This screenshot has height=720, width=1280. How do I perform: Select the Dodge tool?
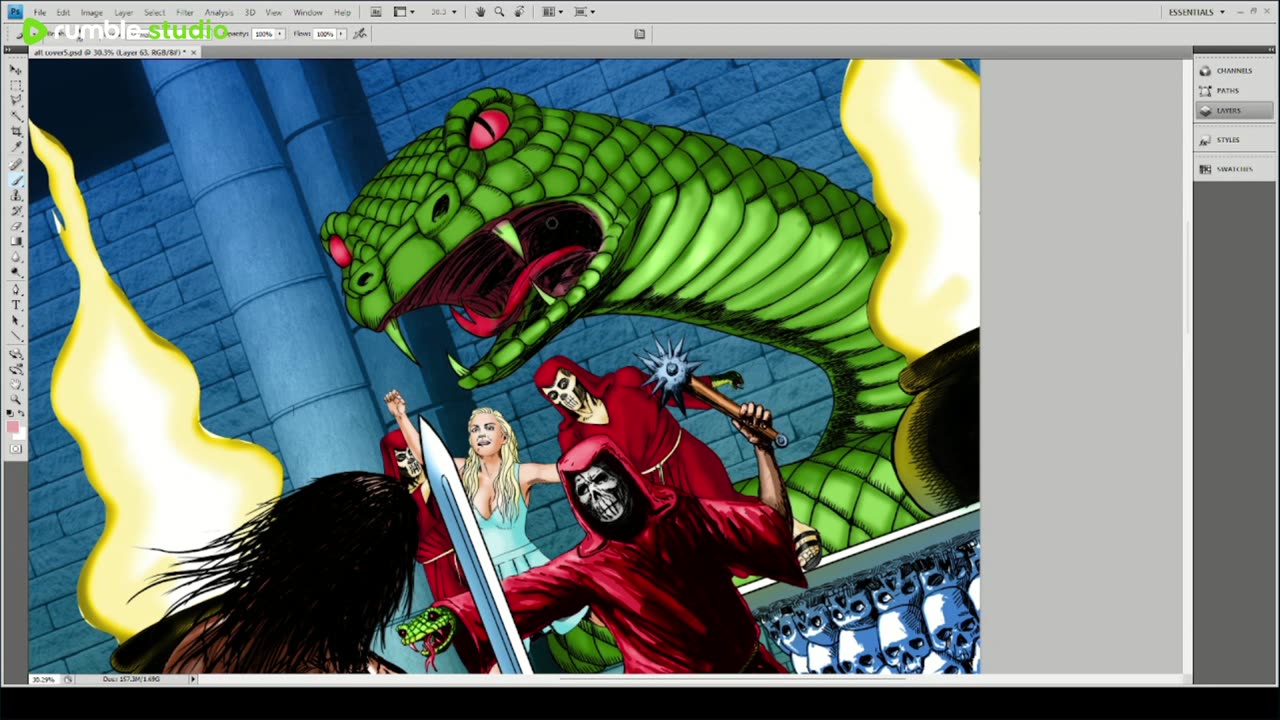pos(16,271)
